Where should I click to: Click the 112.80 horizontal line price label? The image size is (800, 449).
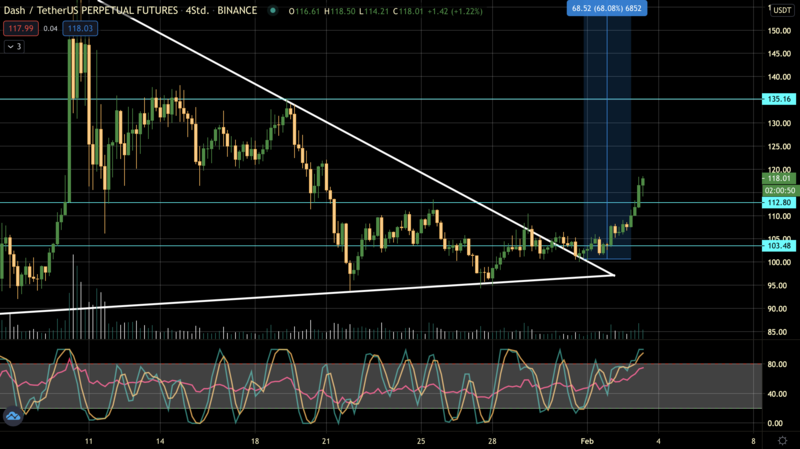coord(779,203)
